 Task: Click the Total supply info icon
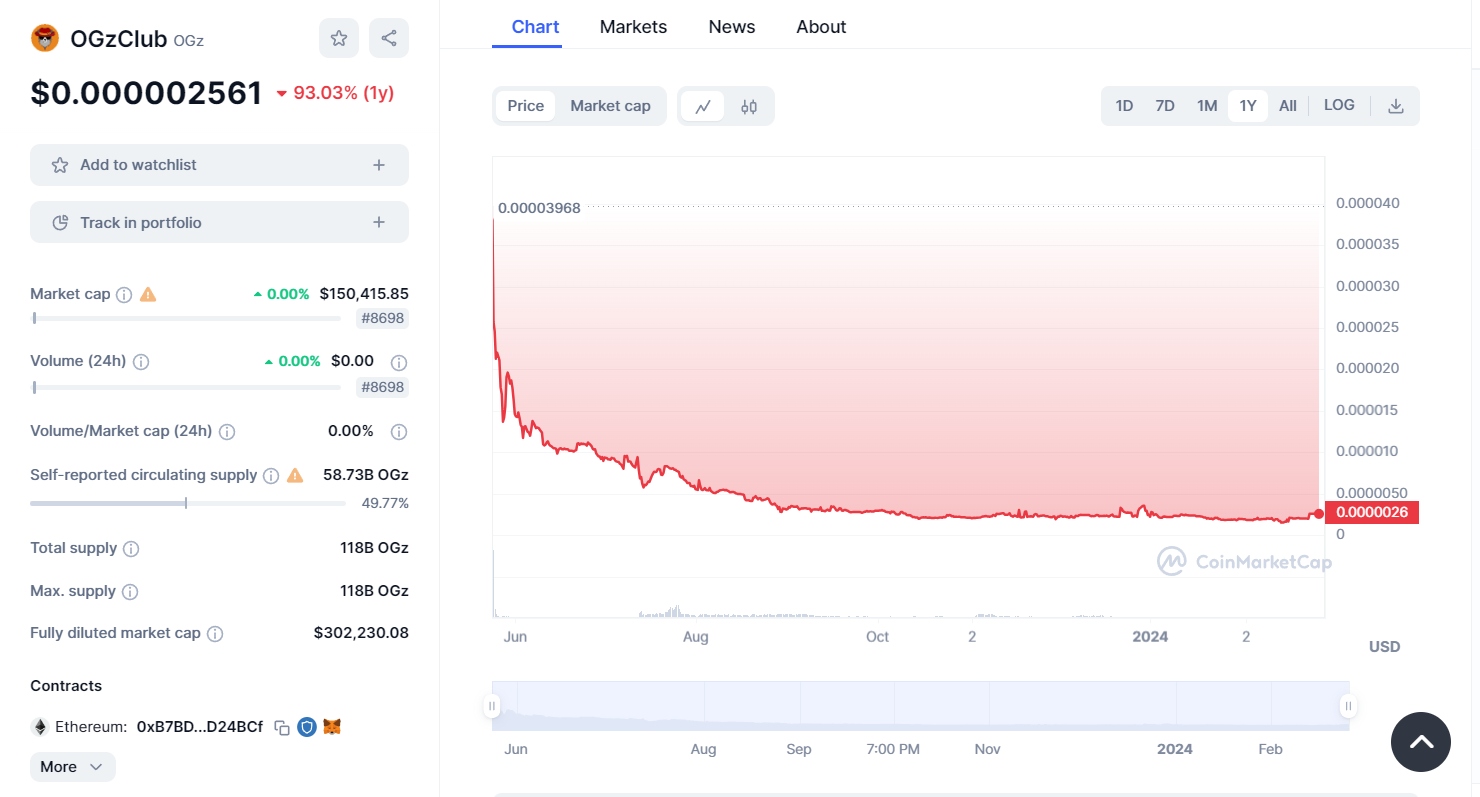pos(131,549)
